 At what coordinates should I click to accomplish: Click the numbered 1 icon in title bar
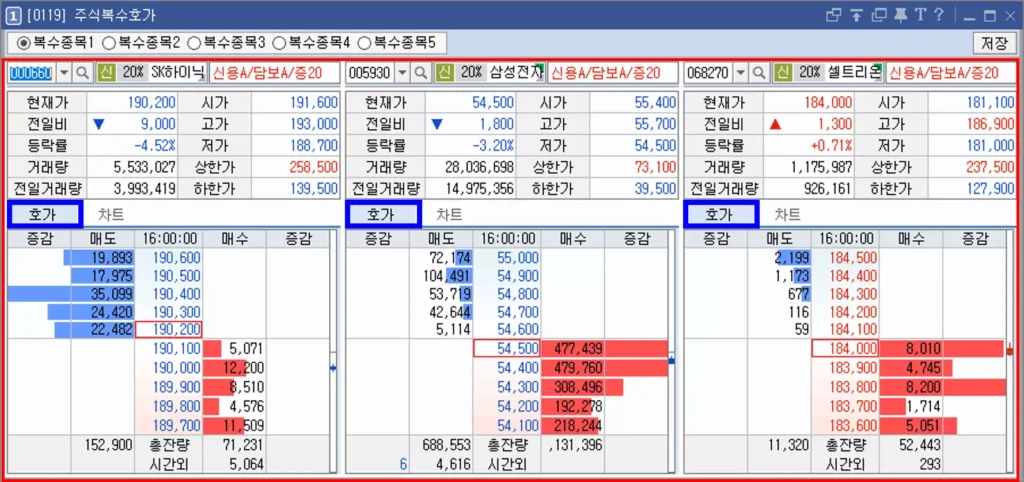point(12,15)
